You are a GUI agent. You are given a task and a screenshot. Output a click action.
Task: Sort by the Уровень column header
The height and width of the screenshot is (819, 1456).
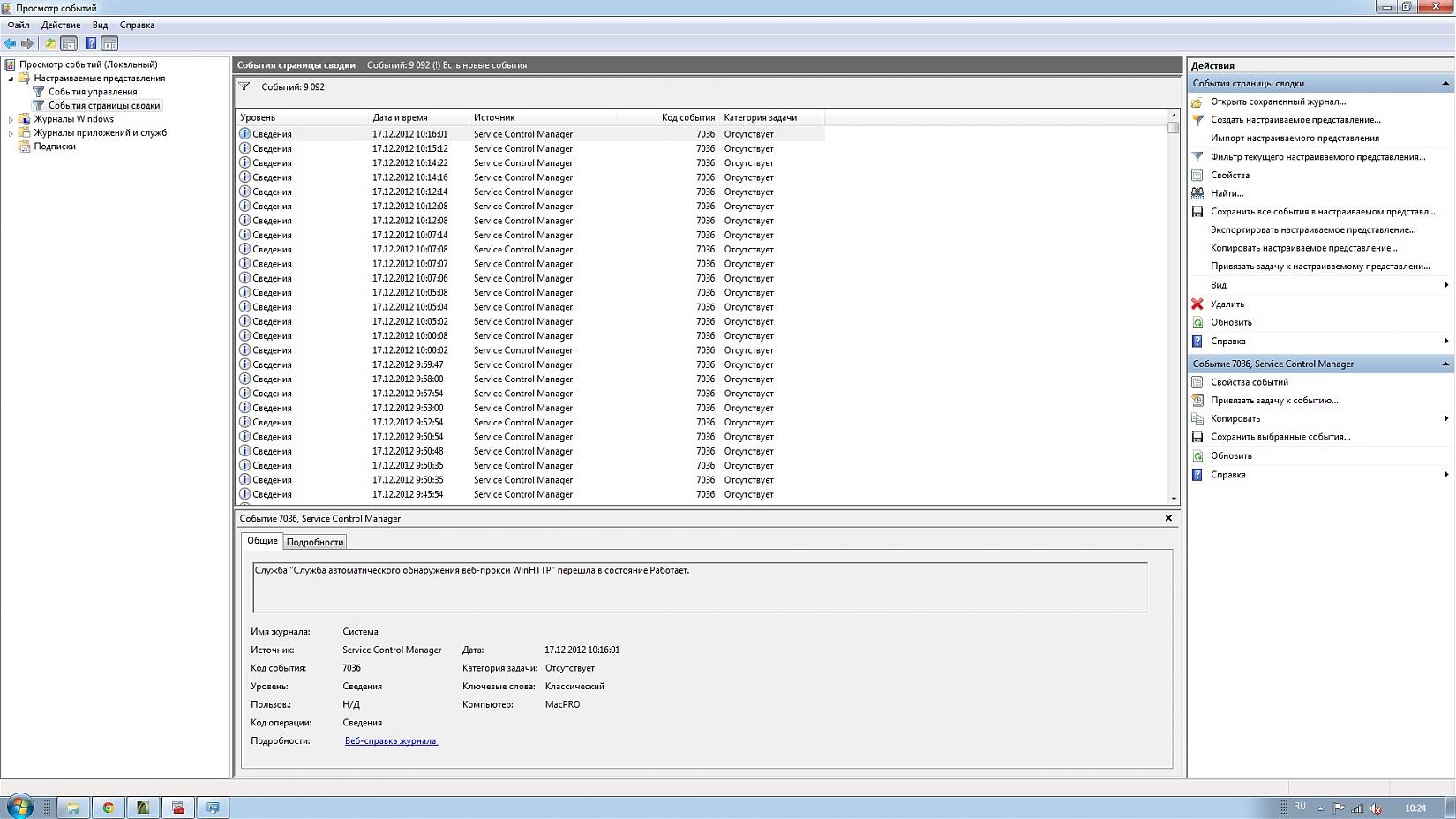(302, 117)
